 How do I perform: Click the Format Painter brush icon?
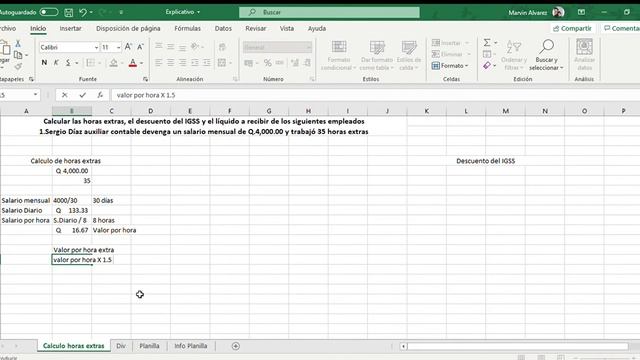[18, 66]
